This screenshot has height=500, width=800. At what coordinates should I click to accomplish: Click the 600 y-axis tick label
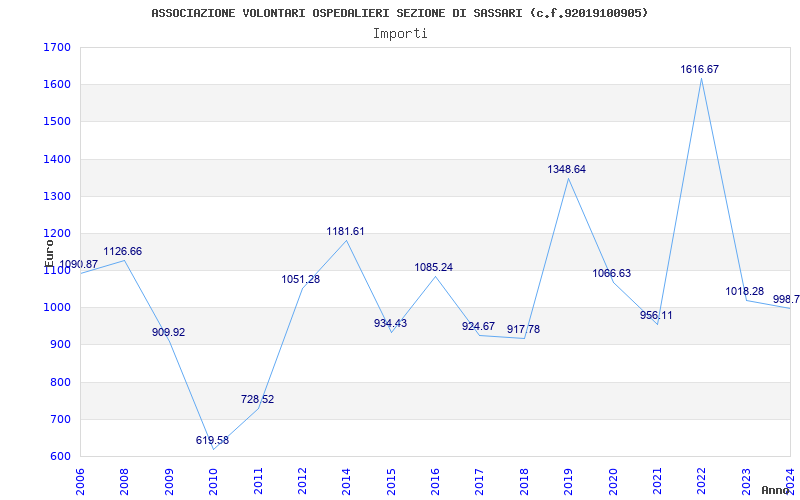[x=63, y=457]
